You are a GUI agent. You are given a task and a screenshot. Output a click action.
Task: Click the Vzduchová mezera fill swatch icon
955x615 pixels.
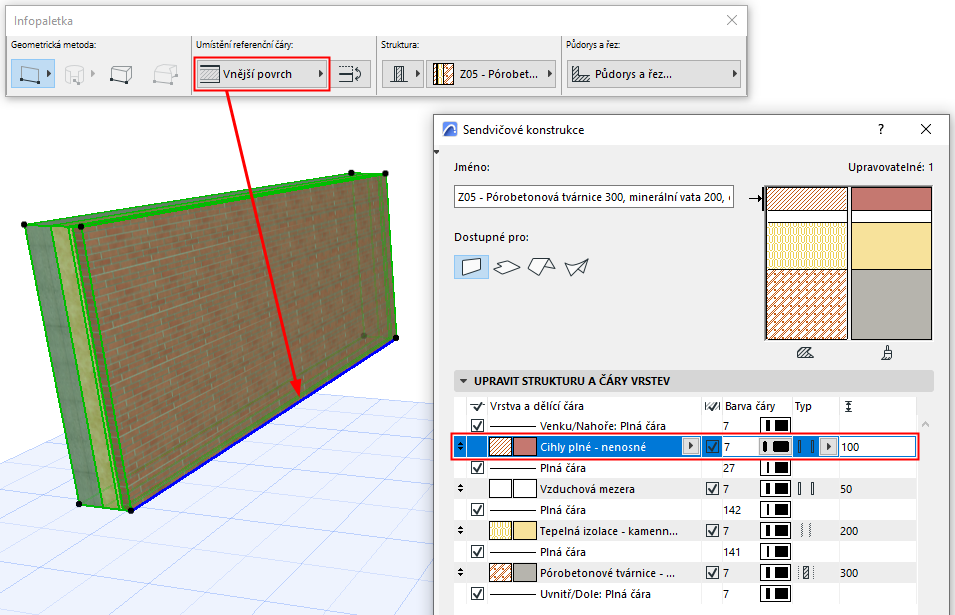pos(501,488)
